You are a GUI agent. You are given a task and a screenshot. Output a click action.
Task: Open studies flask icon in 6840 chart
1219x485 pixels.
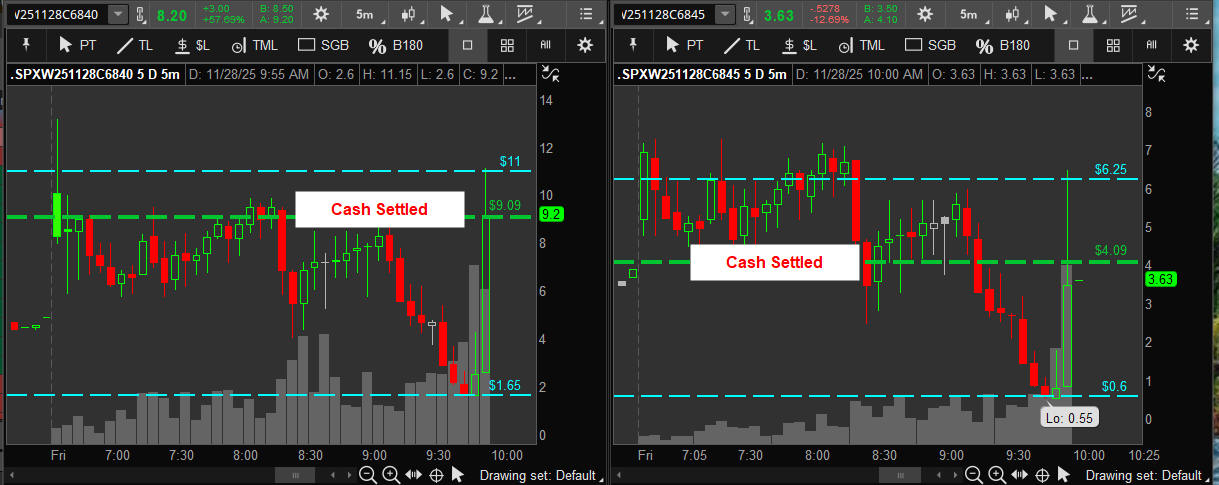(487, 15)
